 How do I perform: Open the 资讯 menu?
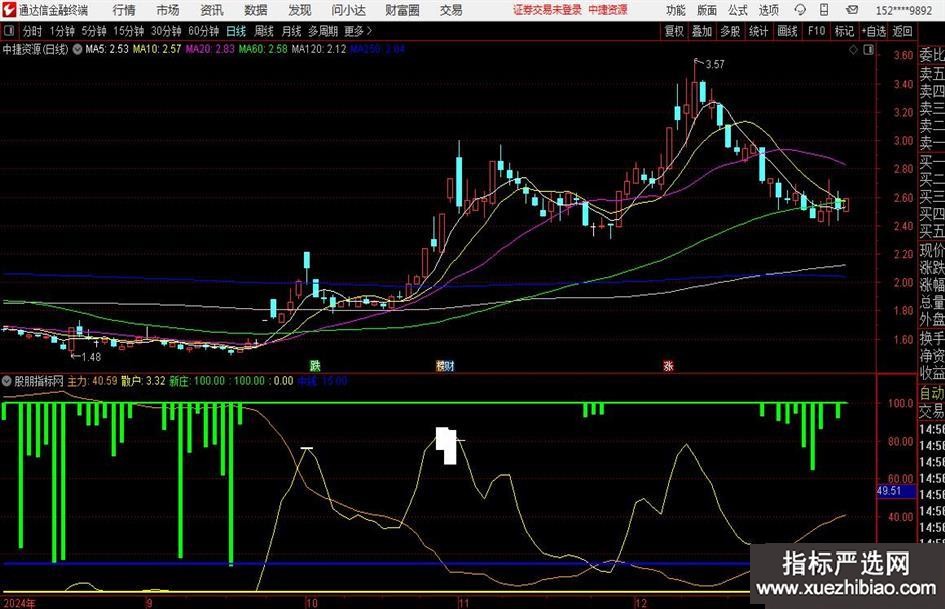coord(212,10)
